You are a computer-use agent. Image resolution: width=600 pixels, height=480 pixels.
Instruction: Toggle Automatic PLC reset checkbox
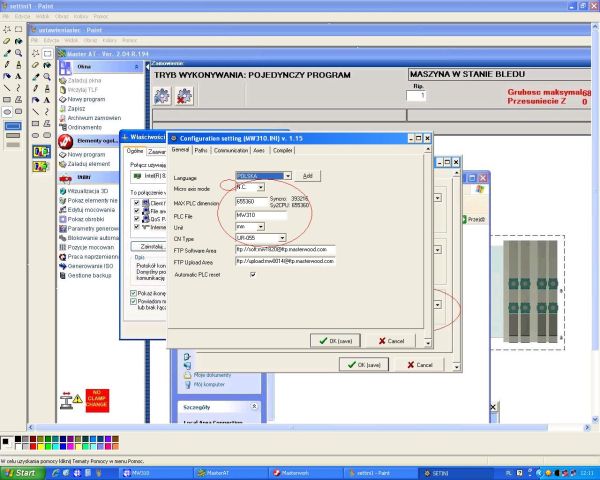click(253, 274)
